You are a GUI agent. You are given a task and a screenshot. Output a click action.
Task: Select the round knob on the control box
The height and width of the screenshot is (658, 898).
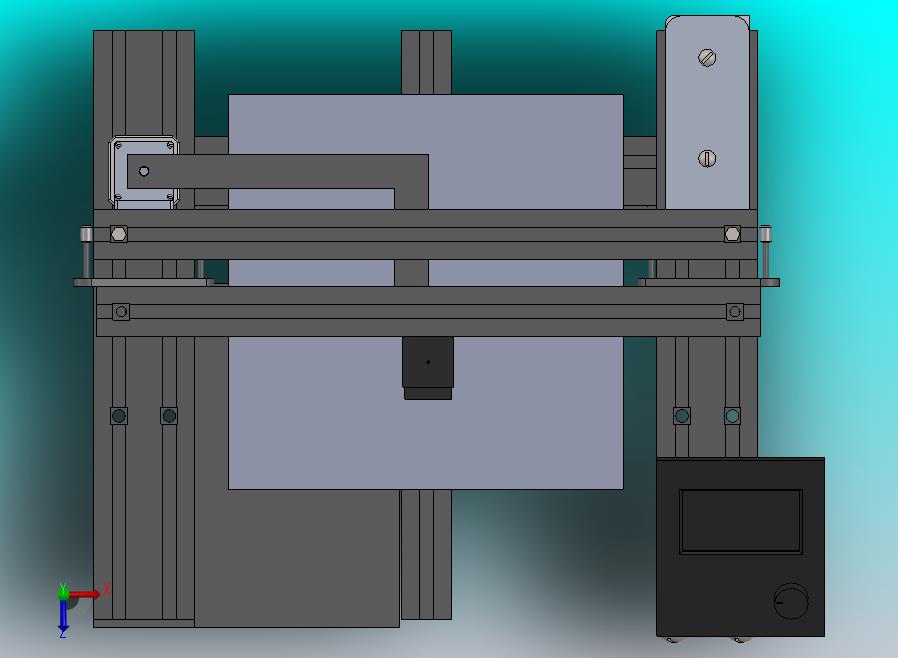pos(791,601)
